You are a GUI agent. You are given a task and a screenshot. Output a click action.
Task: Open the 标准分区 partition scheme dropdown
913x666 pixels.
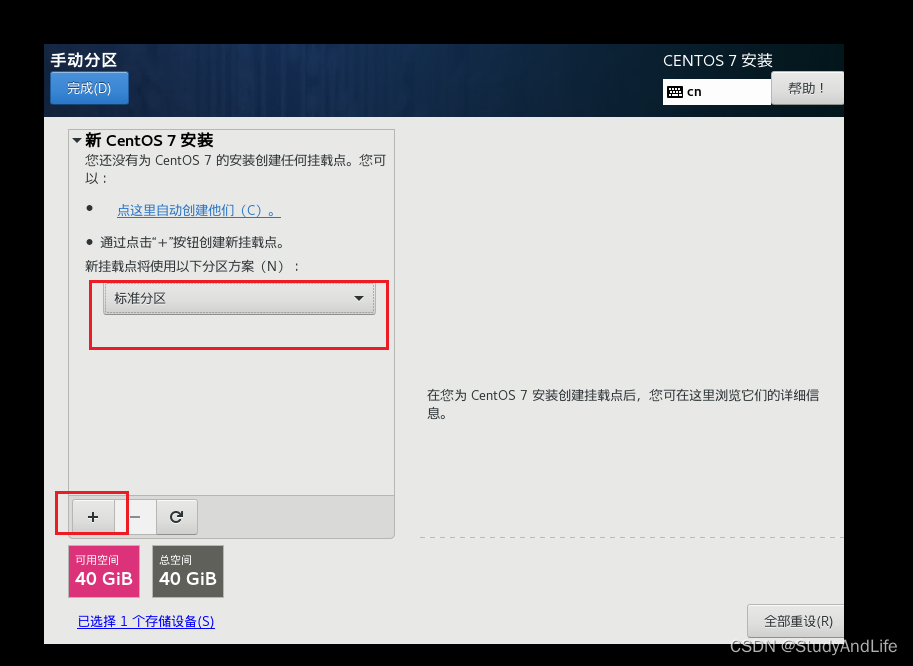238,297
